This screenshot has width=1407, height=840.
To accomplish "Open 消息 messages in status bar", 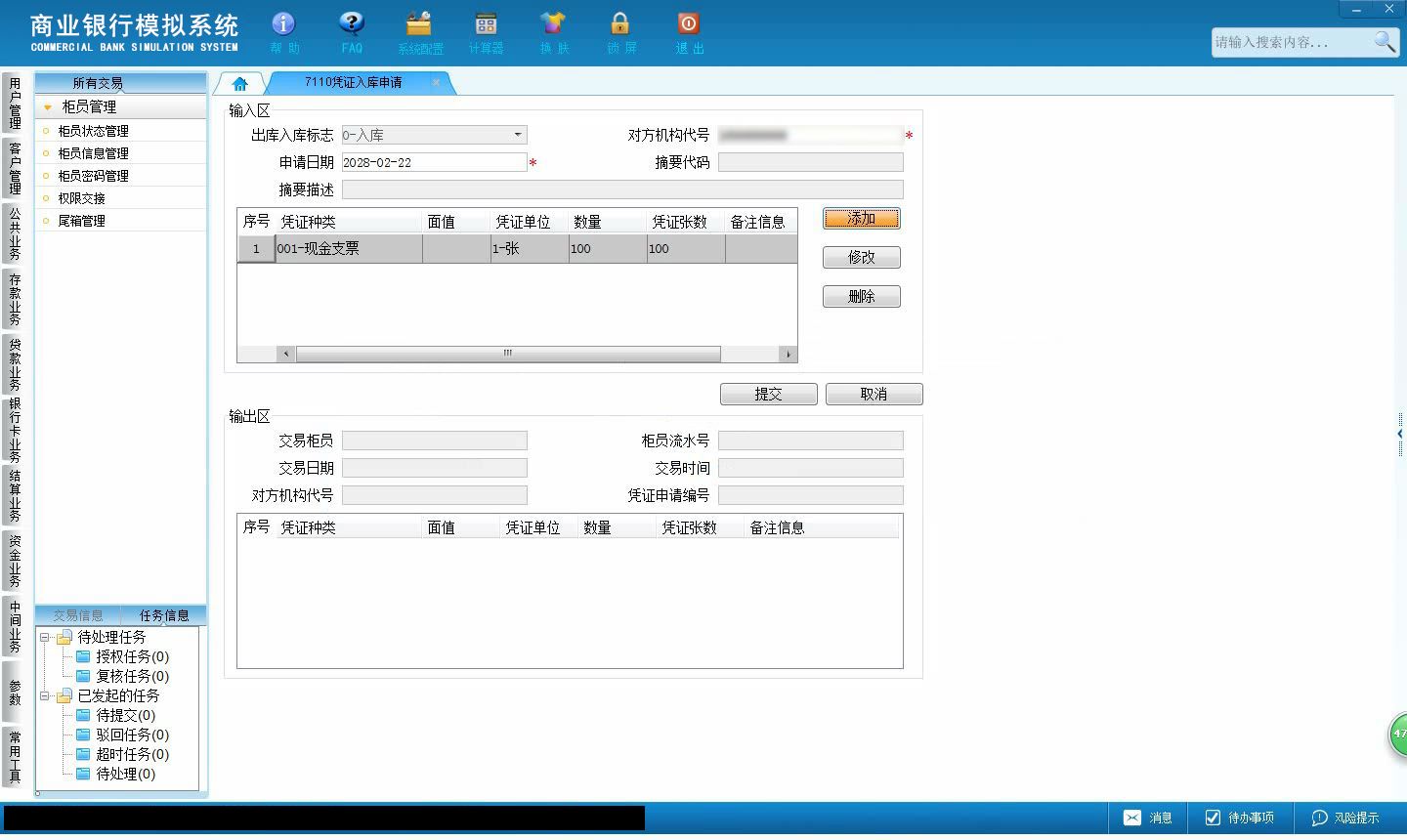I will click(x=1148, y=818).
